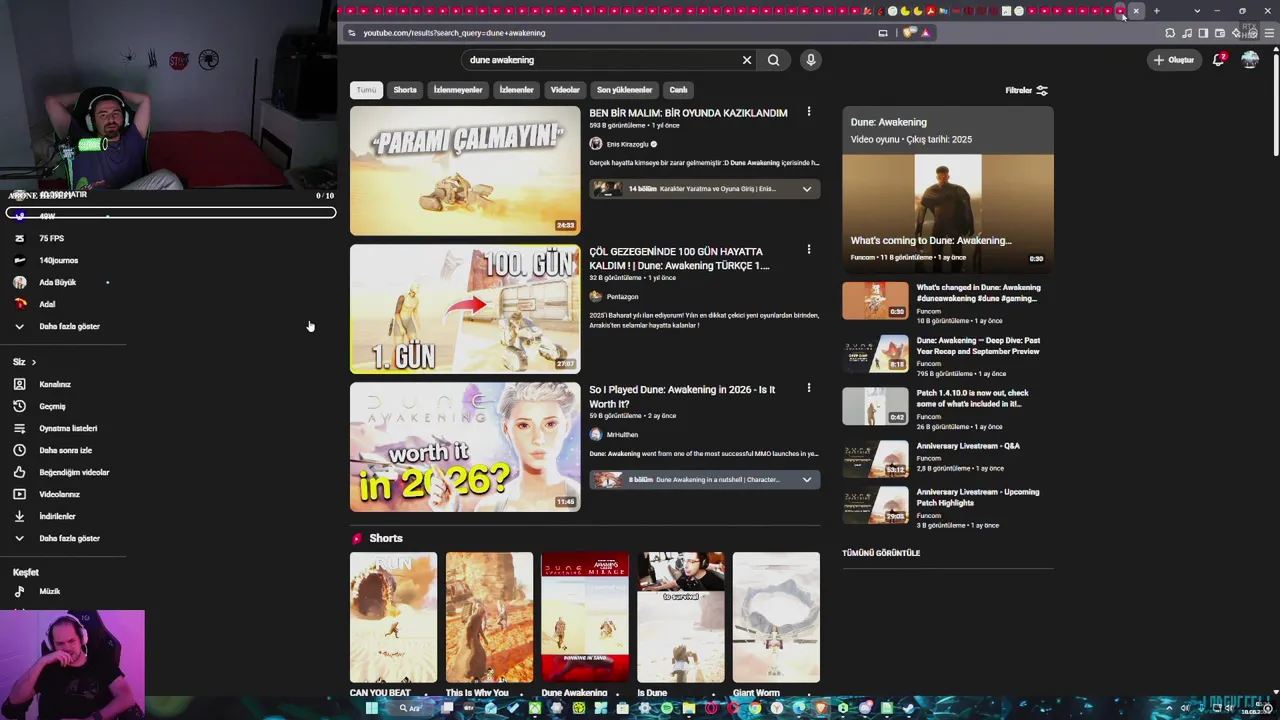The image size is (1280, 720).
Task: Play the 'What's coming to Dune: Awakening' featured video
Action: 948,212
